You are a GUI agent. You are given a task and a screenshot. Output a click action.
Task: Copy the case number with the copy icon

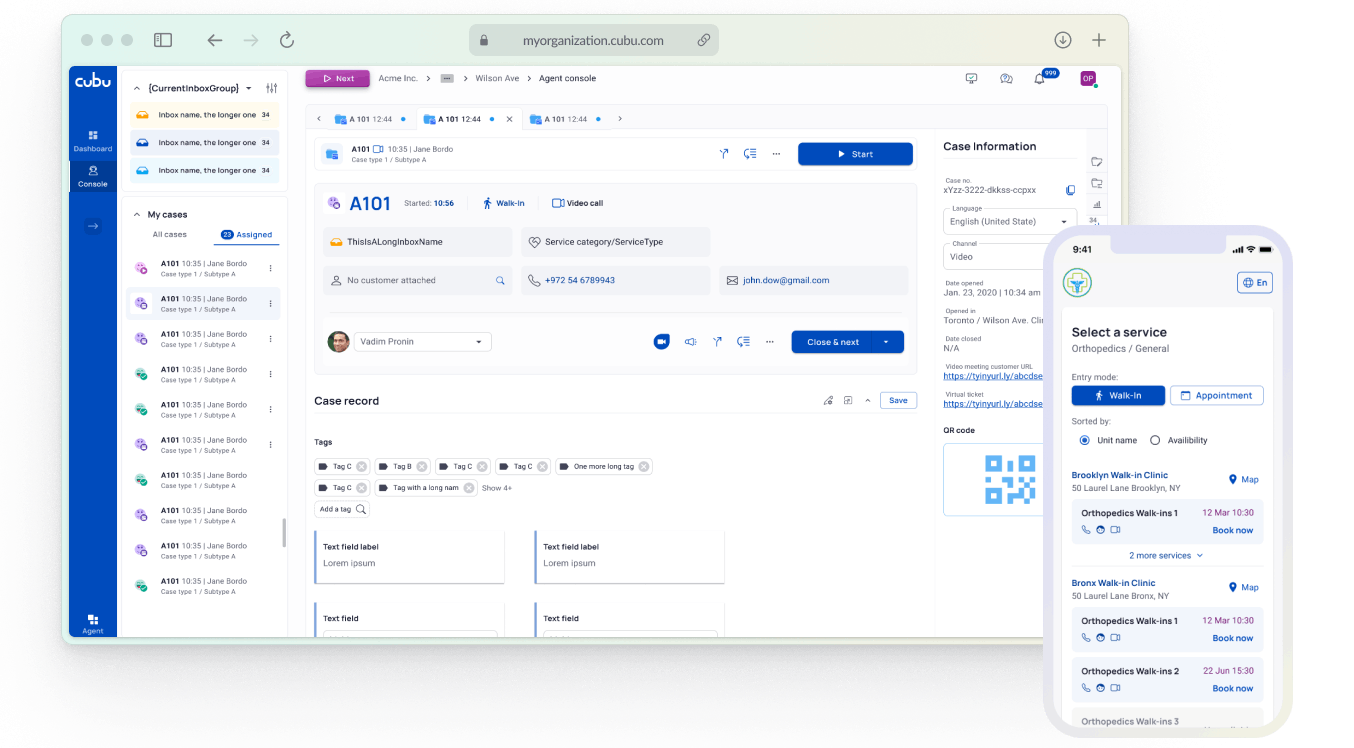pos(1070,190)
